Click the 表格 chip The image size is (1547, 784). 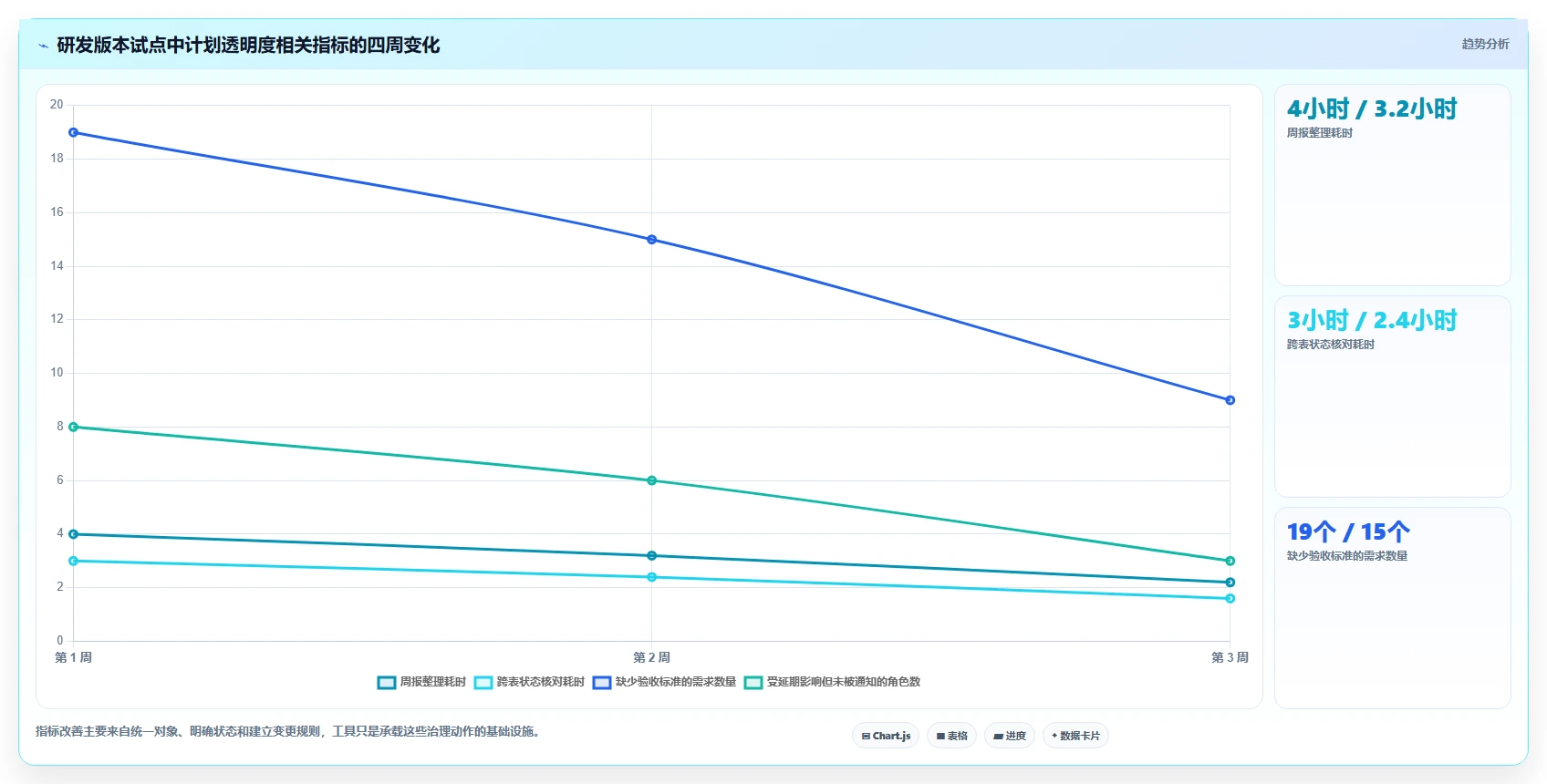951,736
